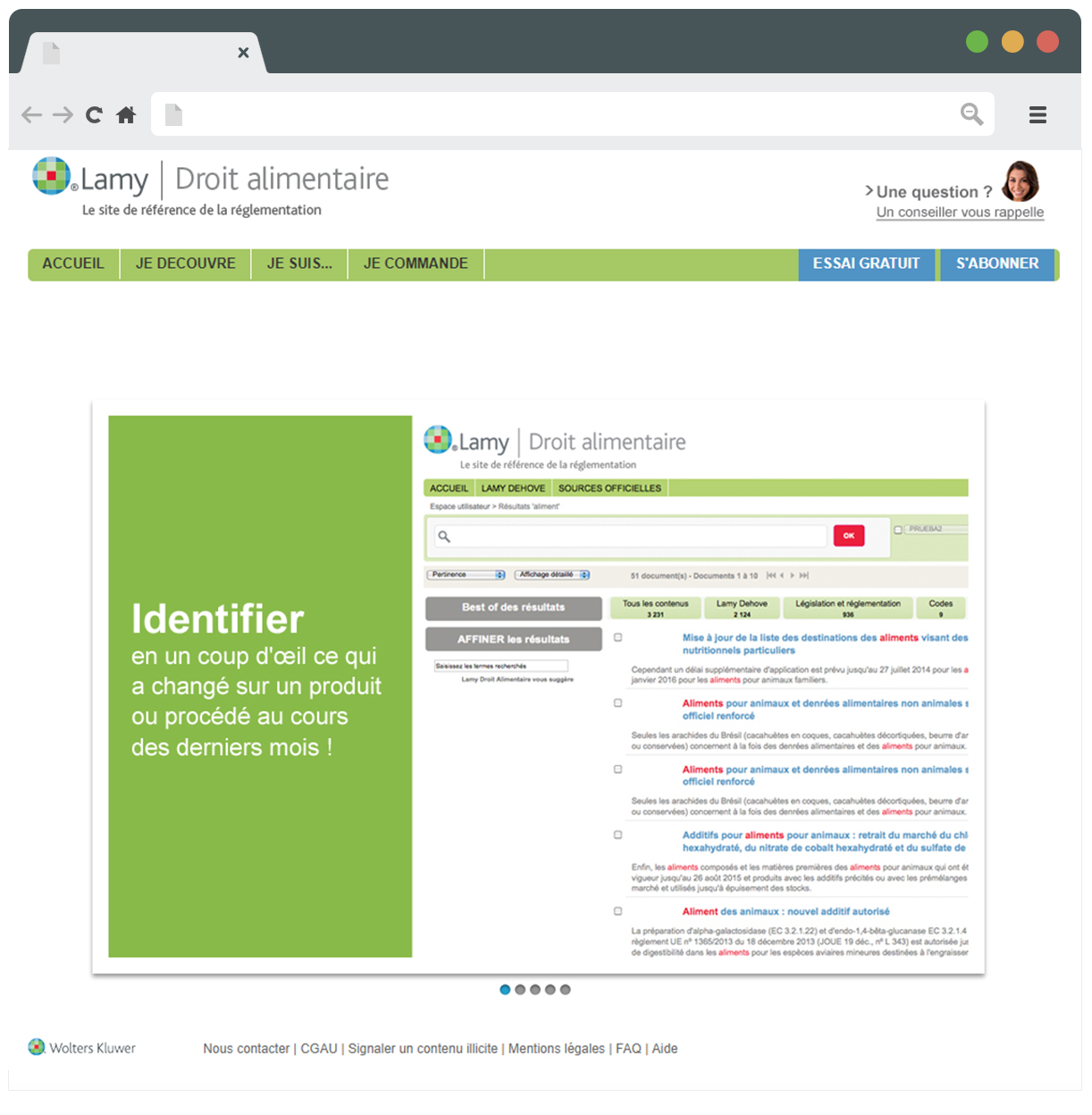Screen dimensions: 1092x1115
Task: Click the AFFINER les résultats button
Action: click(514, 639)
